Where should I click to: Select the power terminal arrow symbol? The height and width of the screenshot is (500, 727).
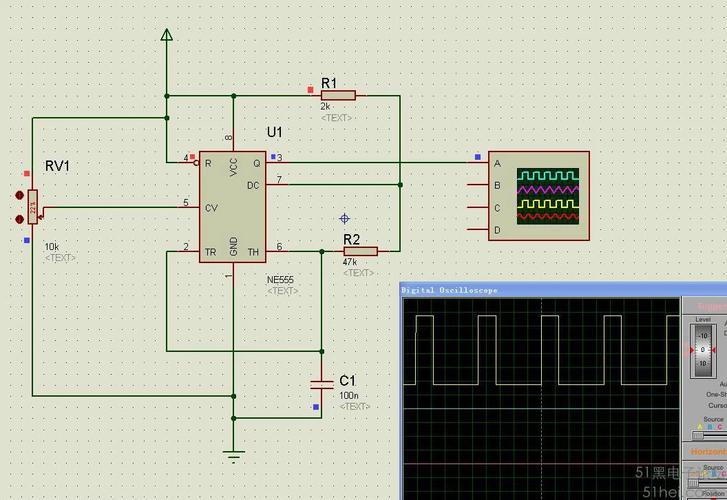click(x=166, y=35)
